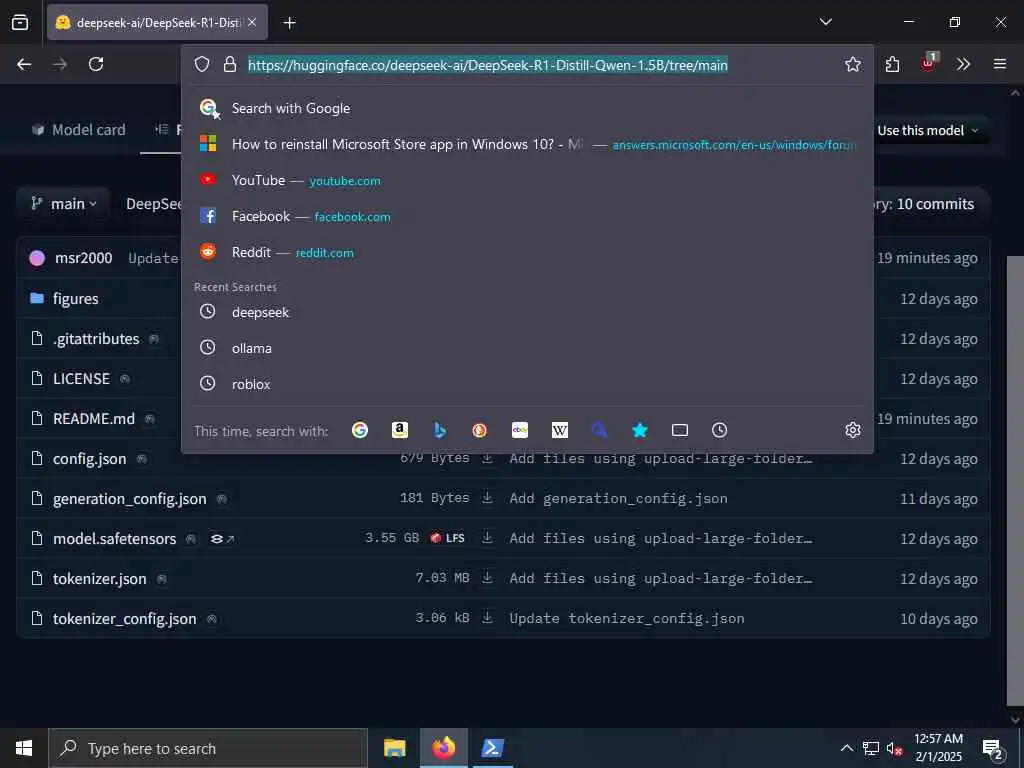Viewport: 1024px width, 768px height.
Task: Click the taskbar clock and date
Action: tap(938, 748)
